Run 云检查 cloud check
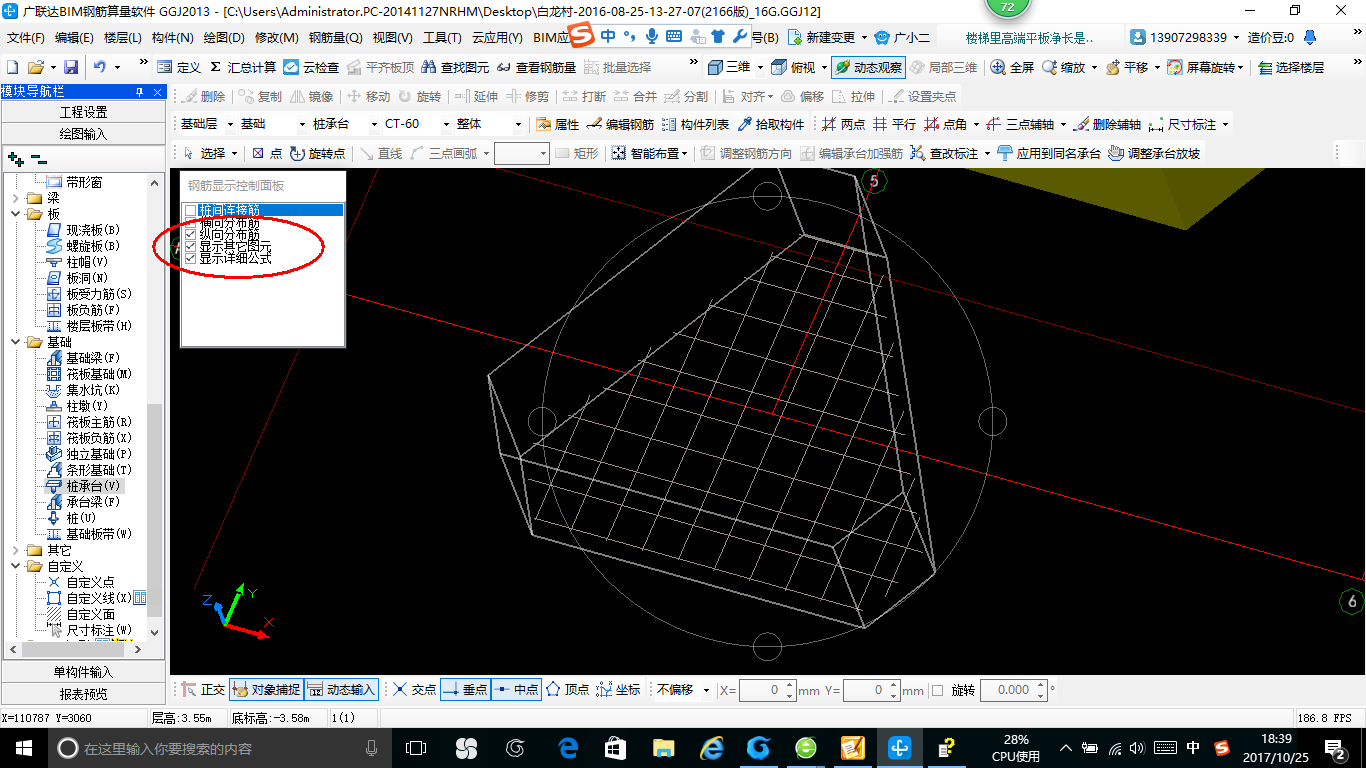Image resolution: width=1366 pixels, height=768 pixels. click(311, 67)
